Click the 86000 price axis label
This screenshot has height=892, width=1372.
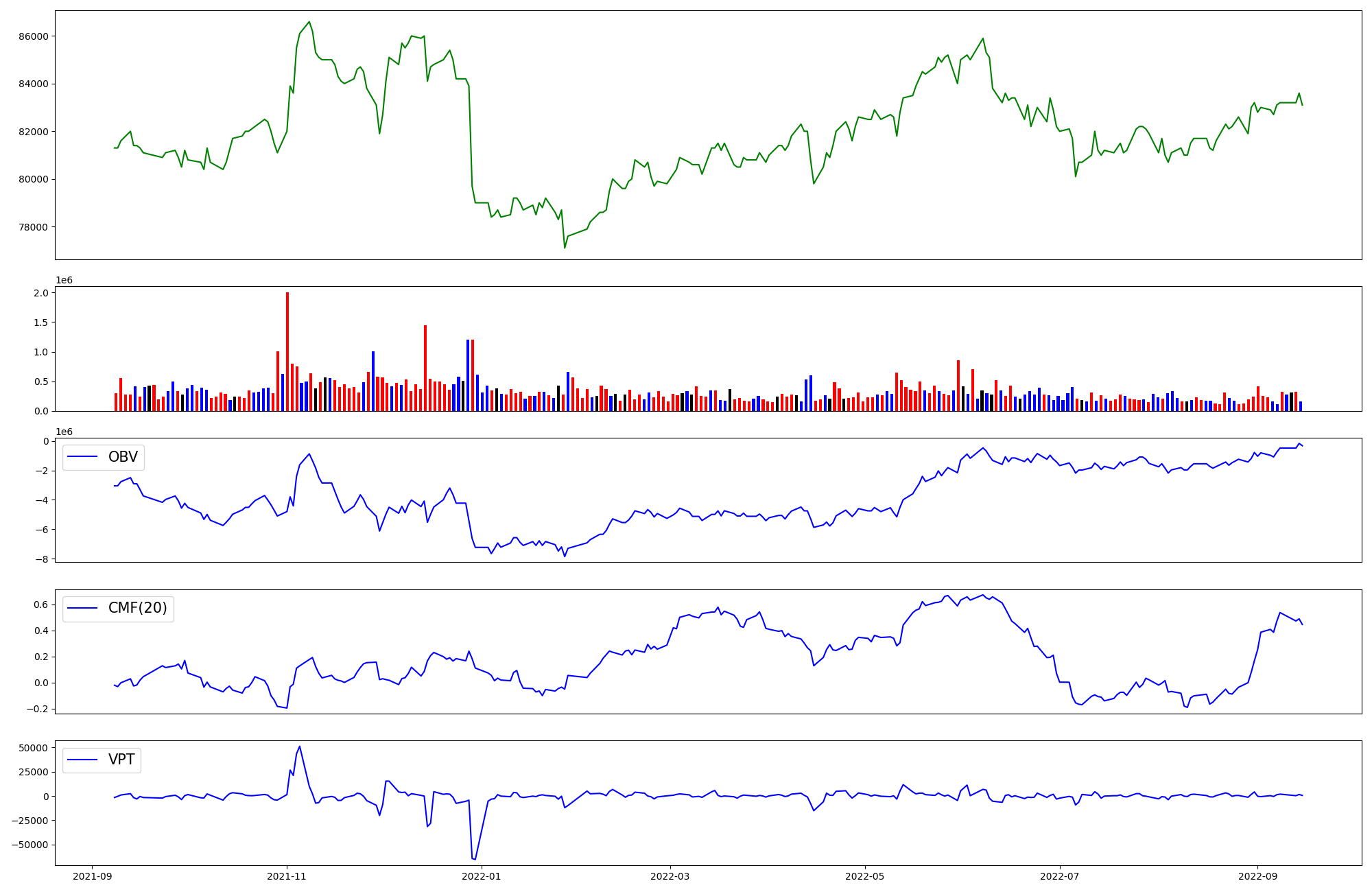[x=33, y=36]
